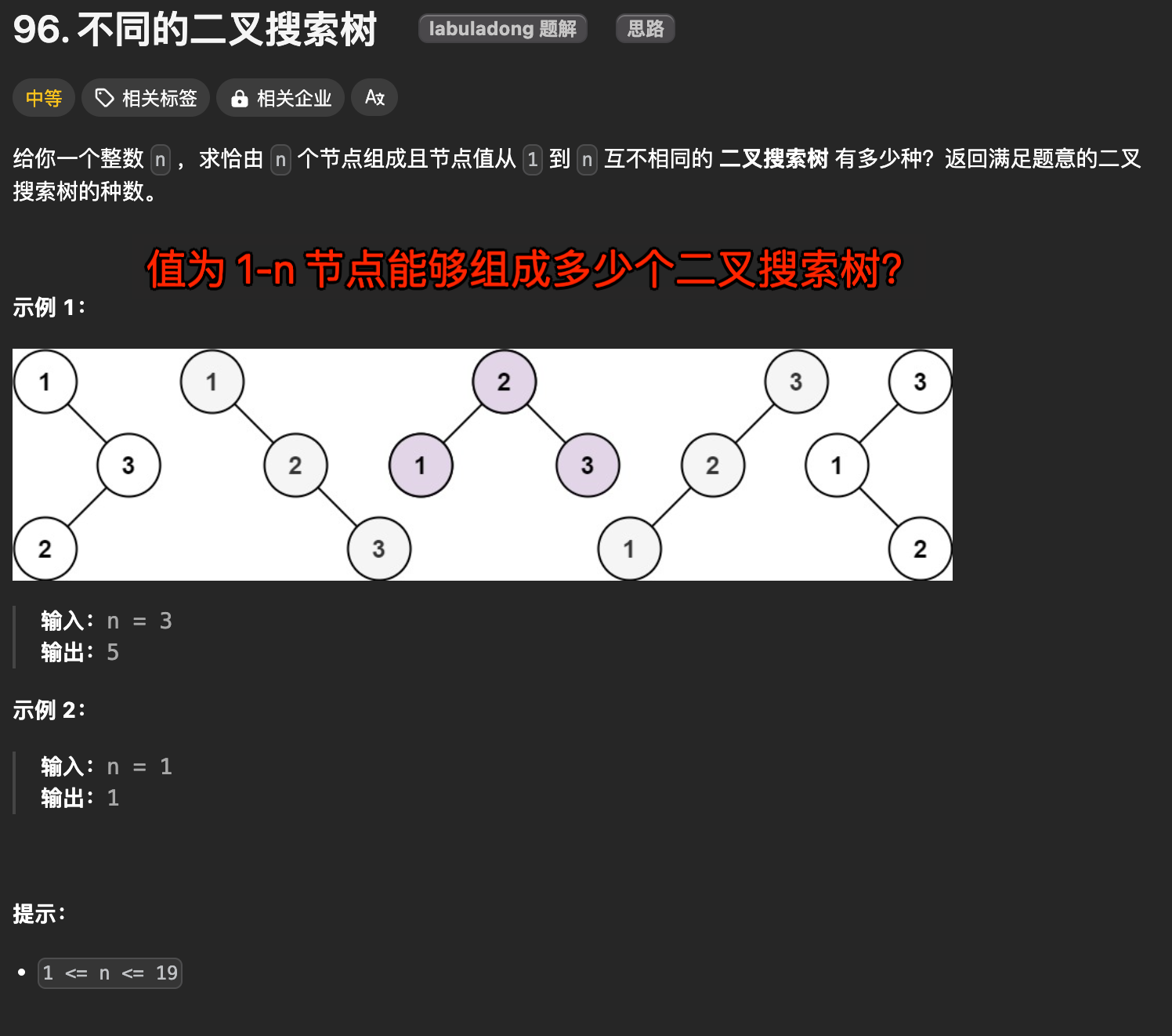This screenshot has width=1172, height=1036.
Task: Click the tag icon in 相关标签
Action: coord(104,98)
